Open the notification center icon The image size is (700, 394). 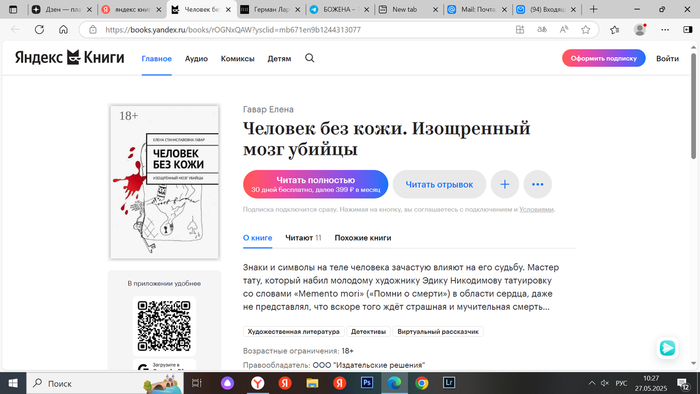683,383
